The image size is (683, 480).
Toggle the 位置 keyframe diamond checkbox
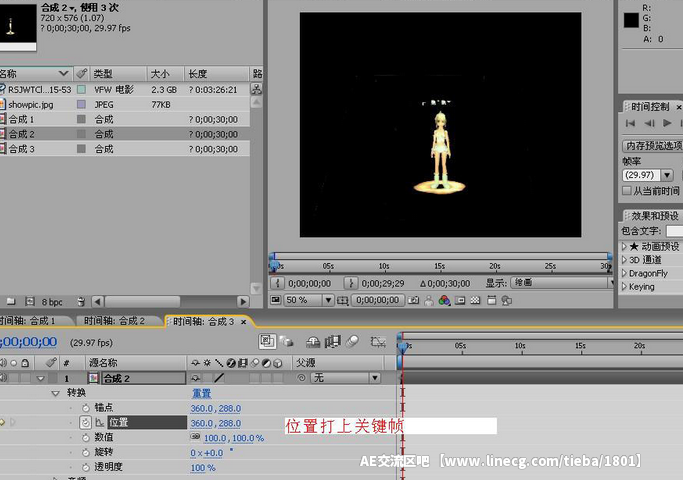point(3,422)
